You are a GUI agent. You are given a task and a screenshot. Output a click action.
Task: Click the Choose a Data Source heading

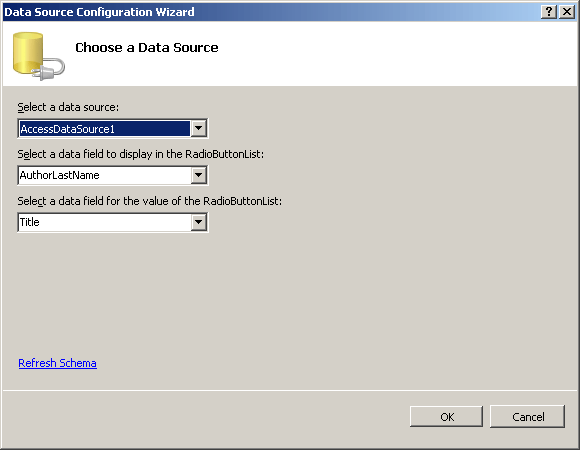point(147,48)
